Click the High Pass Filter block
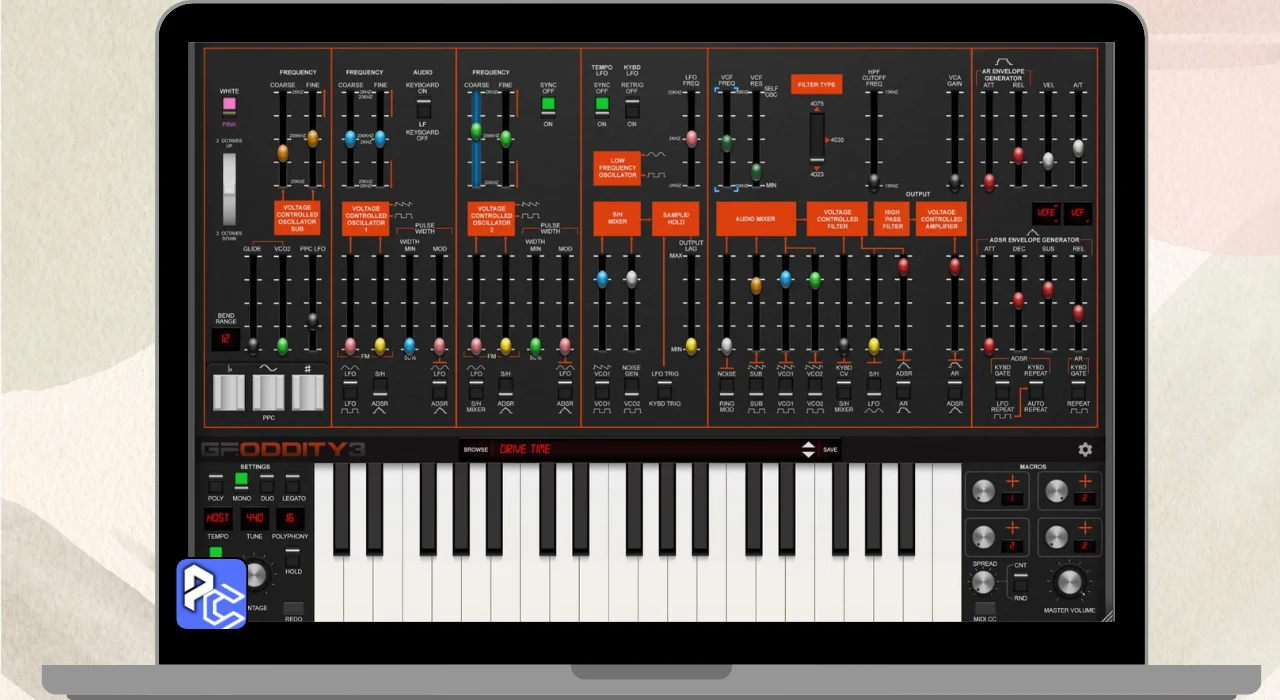 coord(892,219)
